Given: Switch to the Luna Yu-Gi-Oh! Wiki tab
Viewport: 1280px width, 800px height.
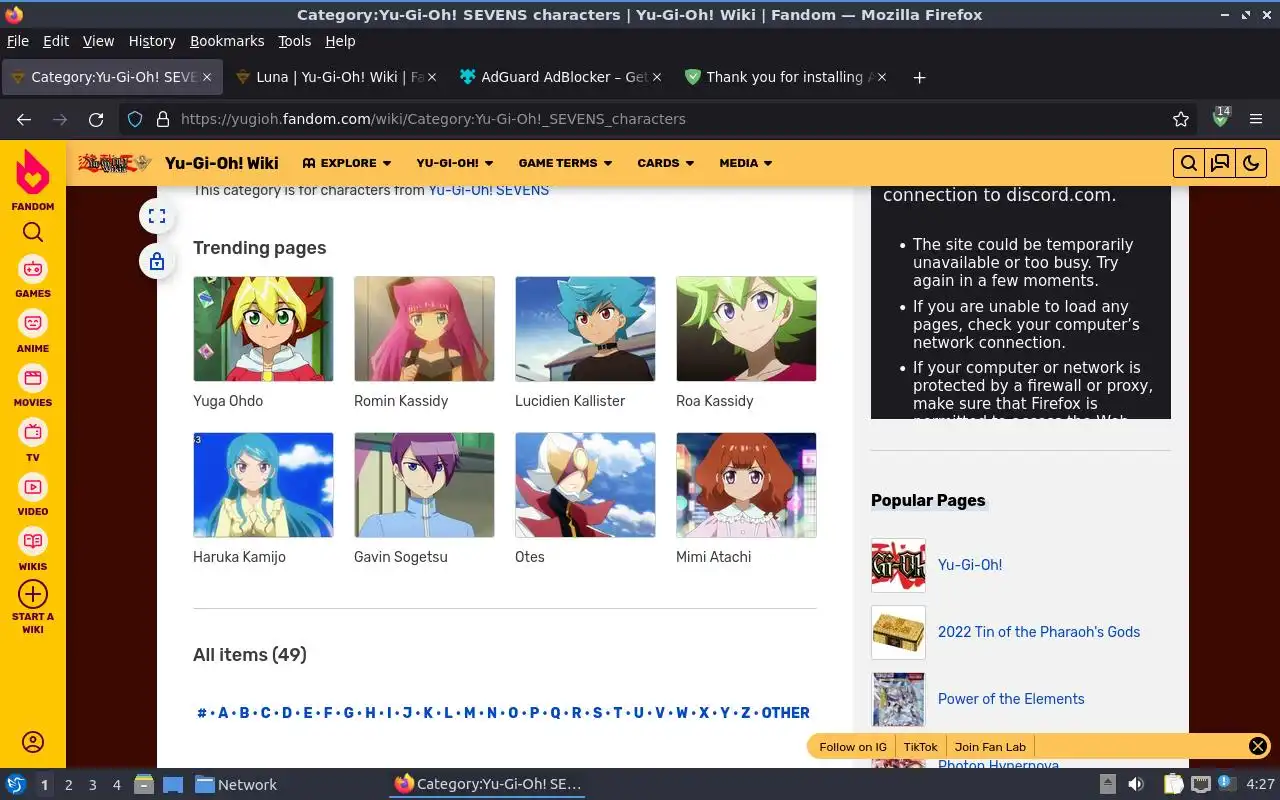Looking at the screenshot, I should click(336, 77).
